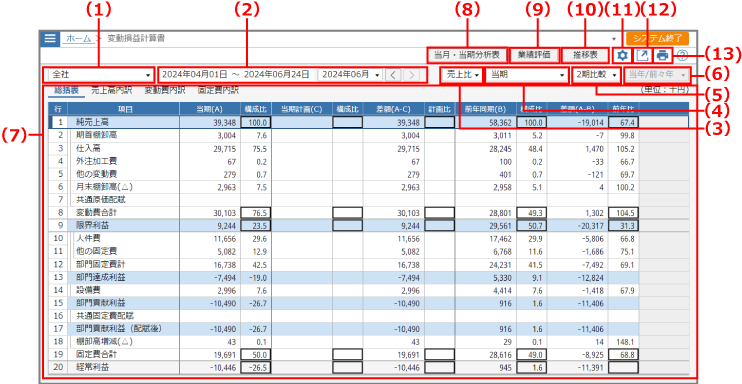Select the 固定費合計 row

[x=368, y=354]
